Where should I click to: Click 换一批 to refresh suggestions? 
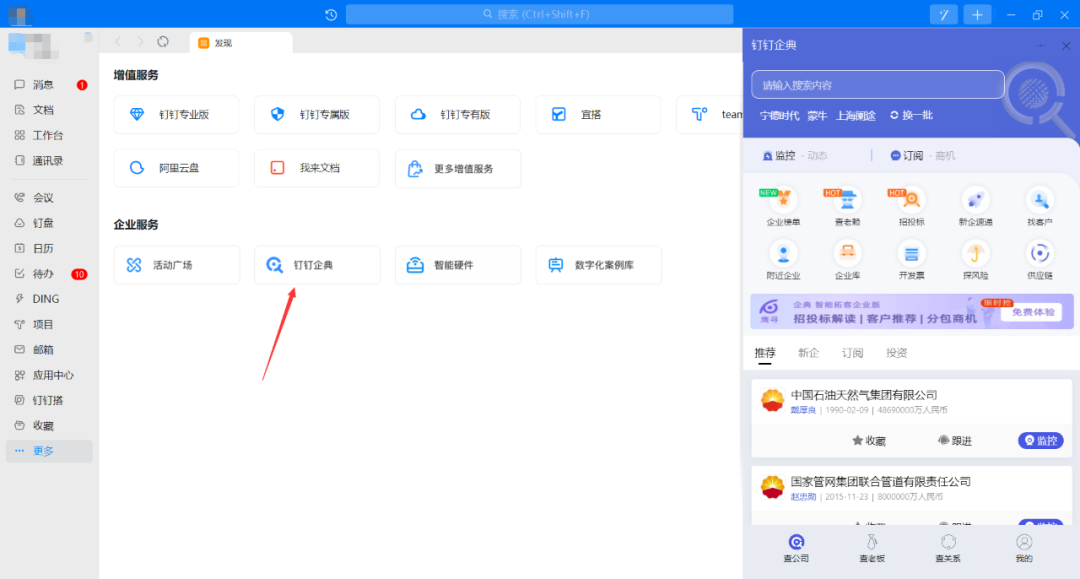[911, 116]
